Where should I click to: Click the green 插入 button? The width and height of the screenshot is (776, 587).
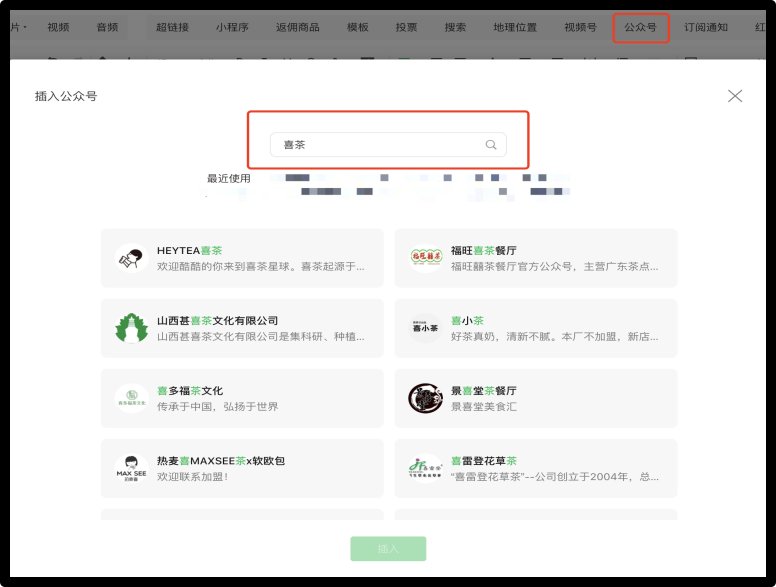[388, 548]
